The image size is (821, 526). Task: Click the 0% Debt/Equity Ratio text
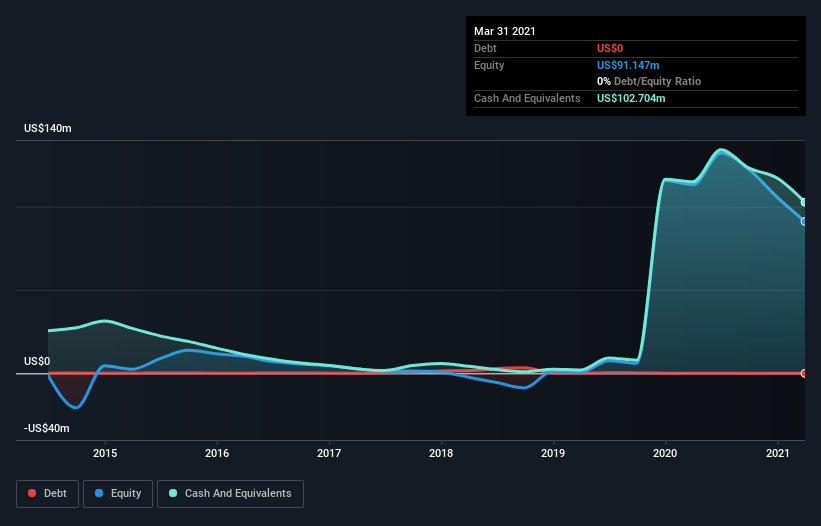coord(649,82)
